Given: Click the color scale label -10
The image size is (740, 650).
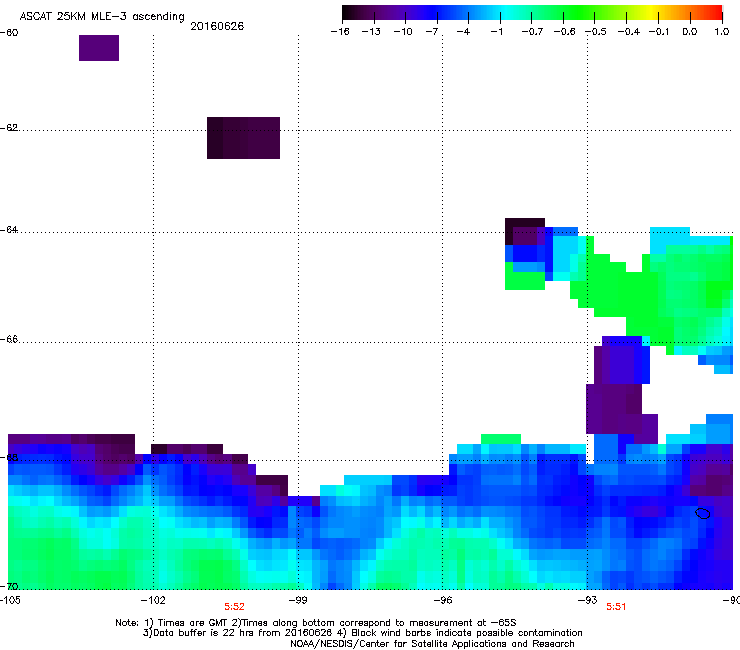Looking at the screenshot, I should [403, 32].
